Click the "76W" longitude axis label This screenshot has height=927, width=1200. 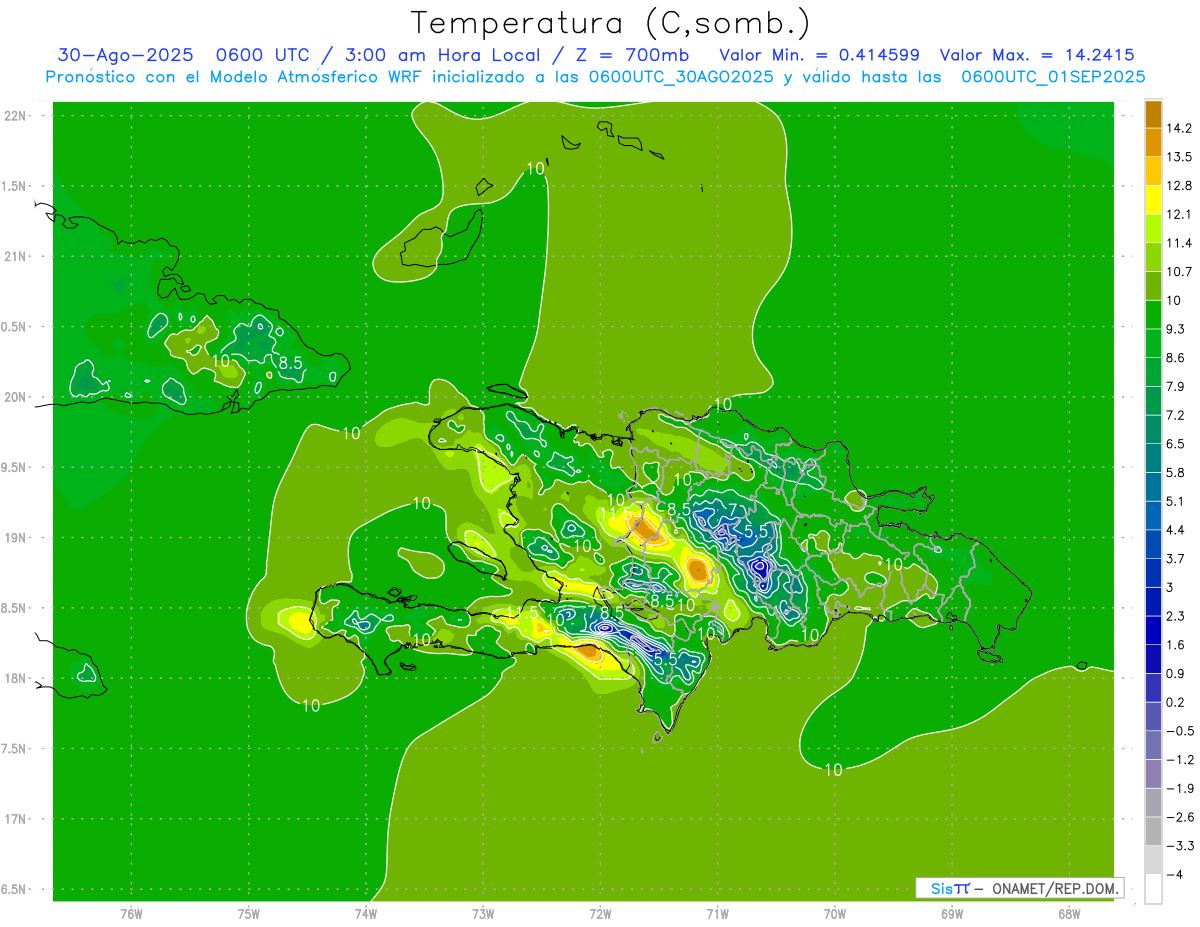(131, 914)
